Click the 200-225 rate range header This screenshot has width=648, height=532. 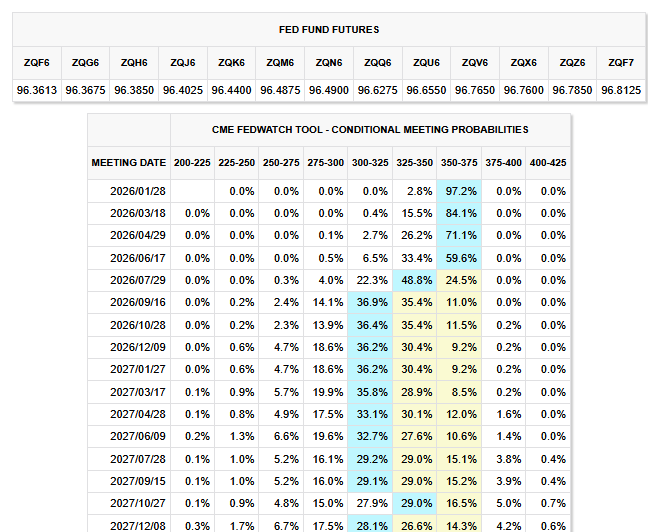coord(192,162)
